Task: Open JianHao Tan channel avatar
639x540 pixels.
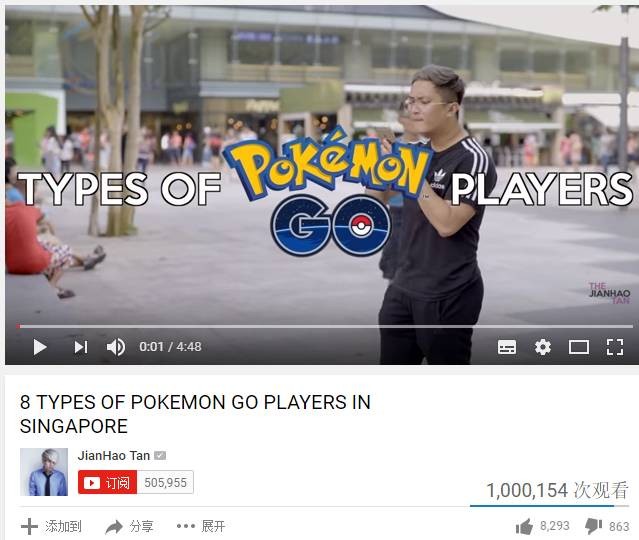Action: [44, 472]
